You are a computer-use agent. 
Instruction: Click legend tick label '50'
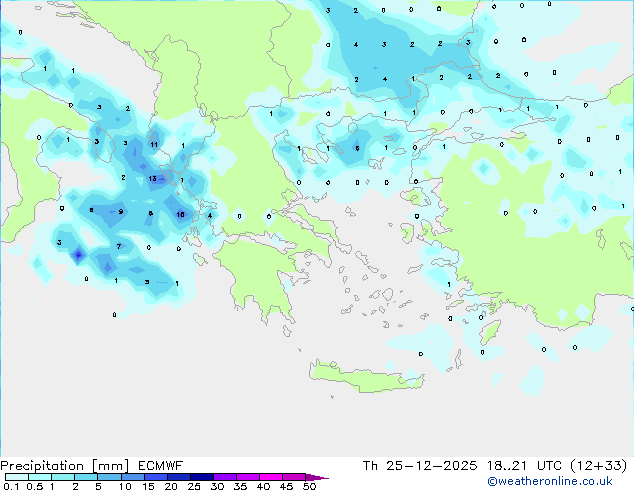[310, 486]
